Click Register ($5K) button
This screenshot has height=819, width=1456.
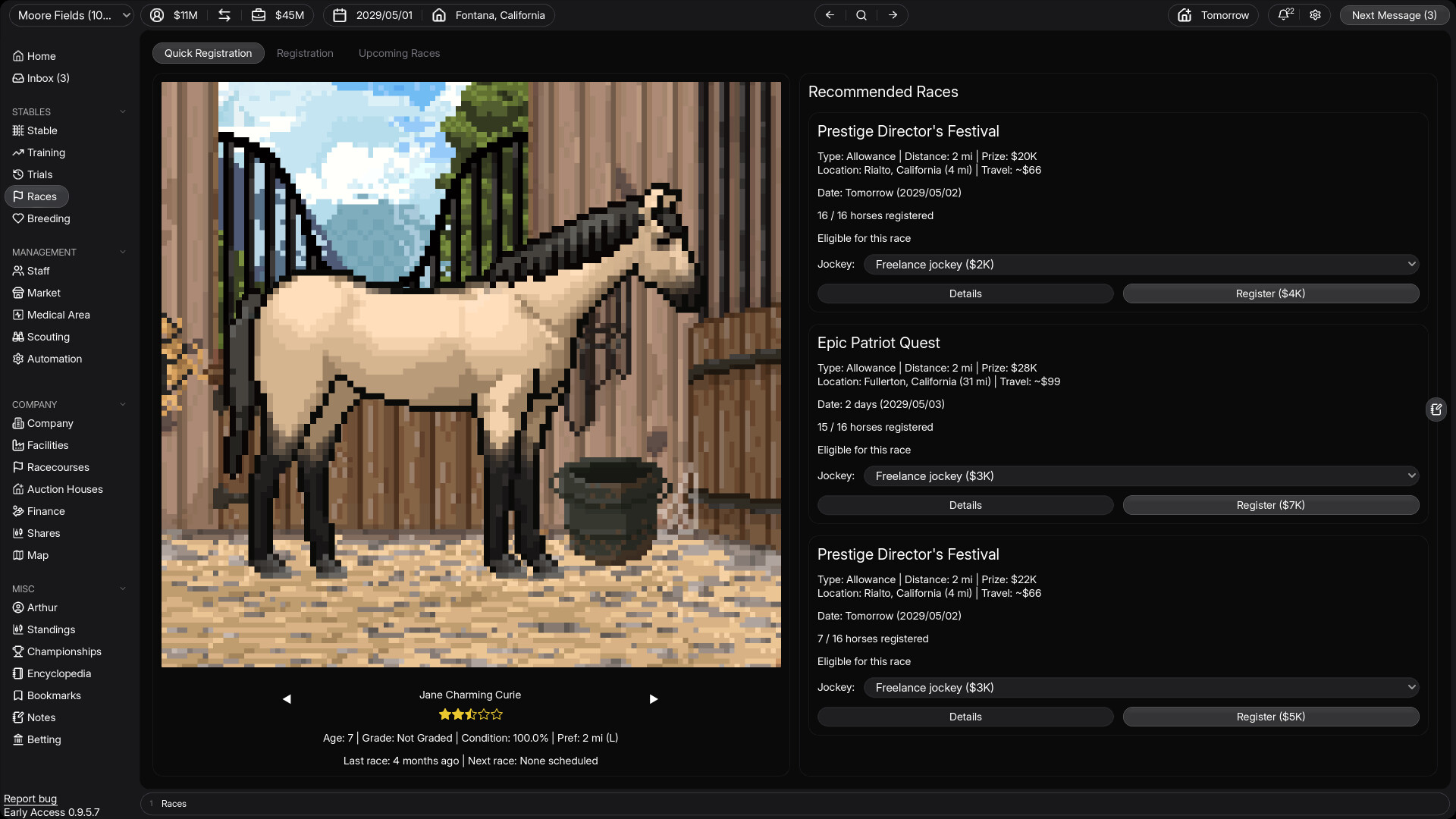click(1271, 717)
